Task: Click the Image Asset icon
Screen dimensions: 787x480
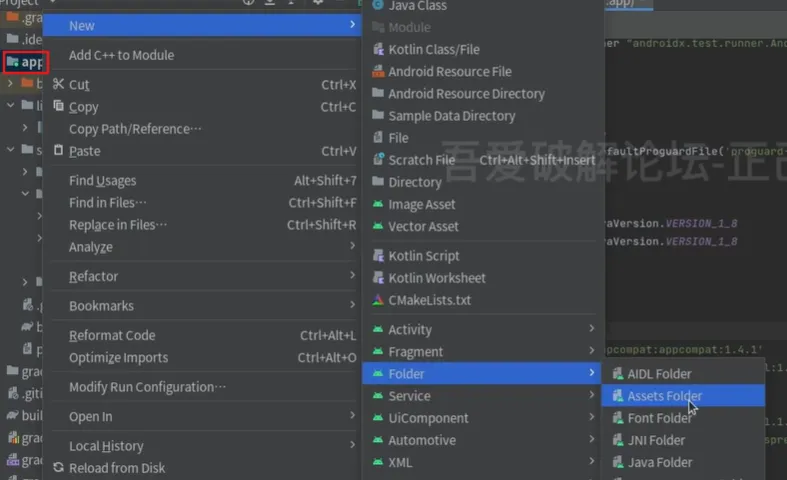Action: coord(378,204)
